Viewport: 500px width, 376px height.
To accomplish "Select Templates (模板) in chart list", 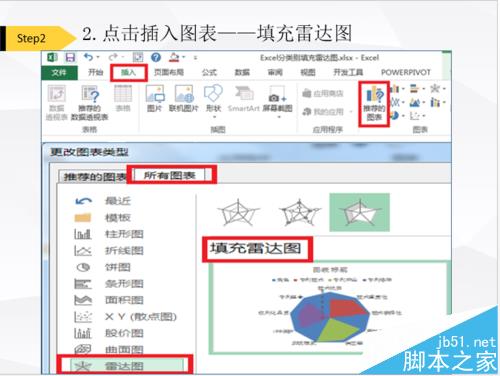I will pos(103,218).
